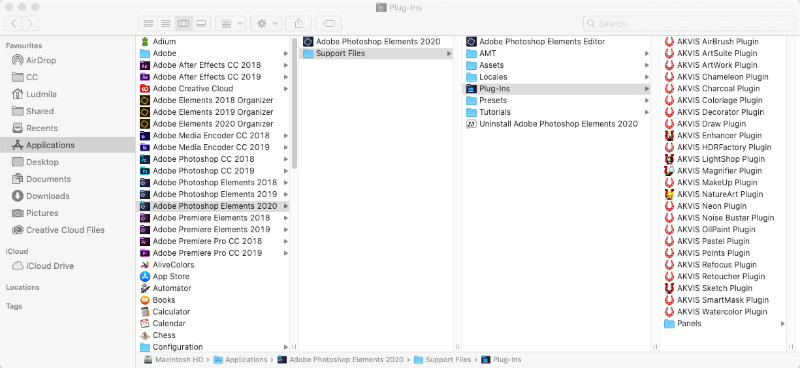Select the Calculator app icon
Image resolution: width=800 pixels, height=368 pixels.
(x=144, y=311)
